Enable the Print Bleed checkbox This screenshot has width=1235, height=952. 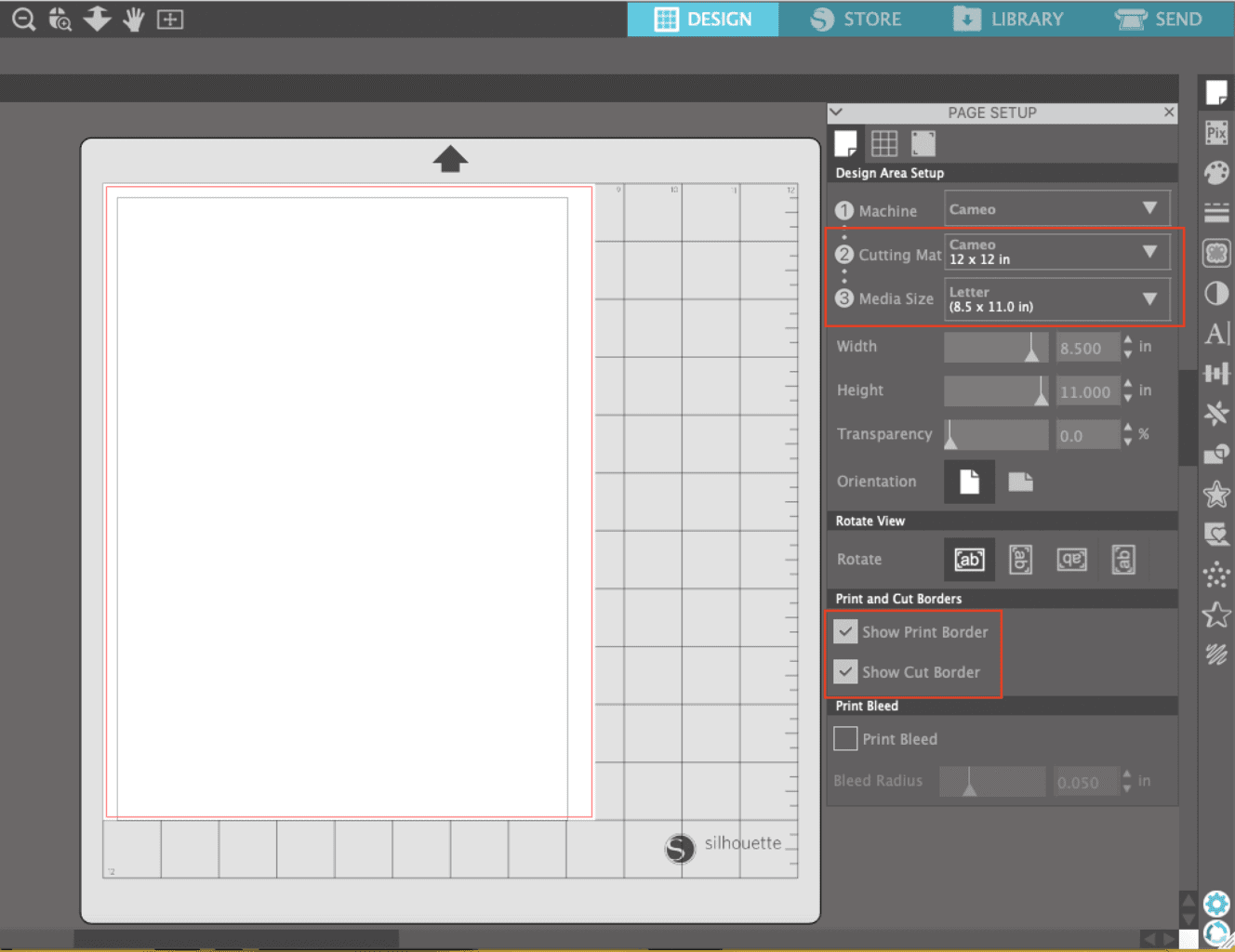click(845, 739)
